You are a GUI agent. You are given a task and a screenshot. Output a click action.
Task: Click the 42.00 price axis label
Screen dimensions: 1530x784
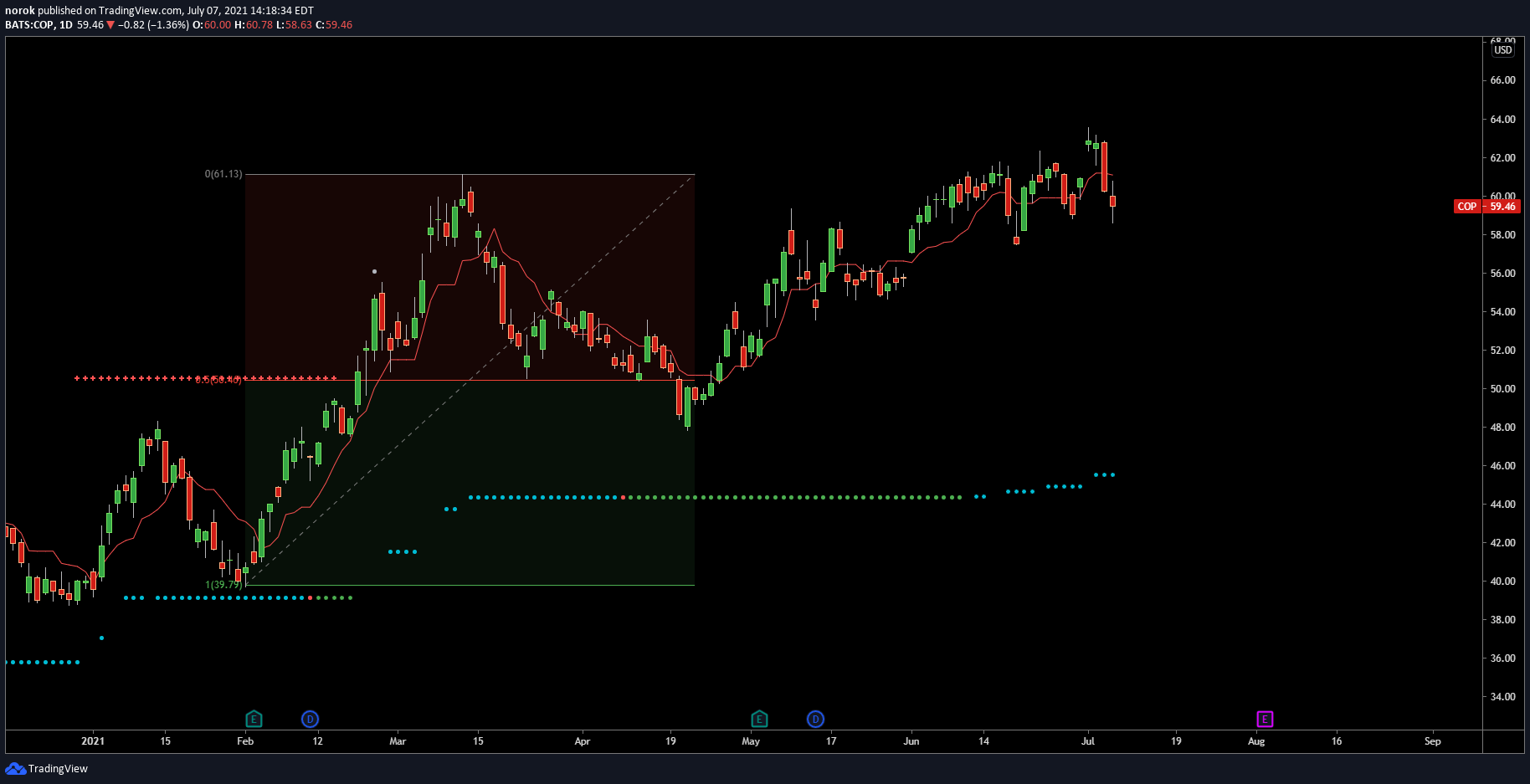[x=1502, y=543]
